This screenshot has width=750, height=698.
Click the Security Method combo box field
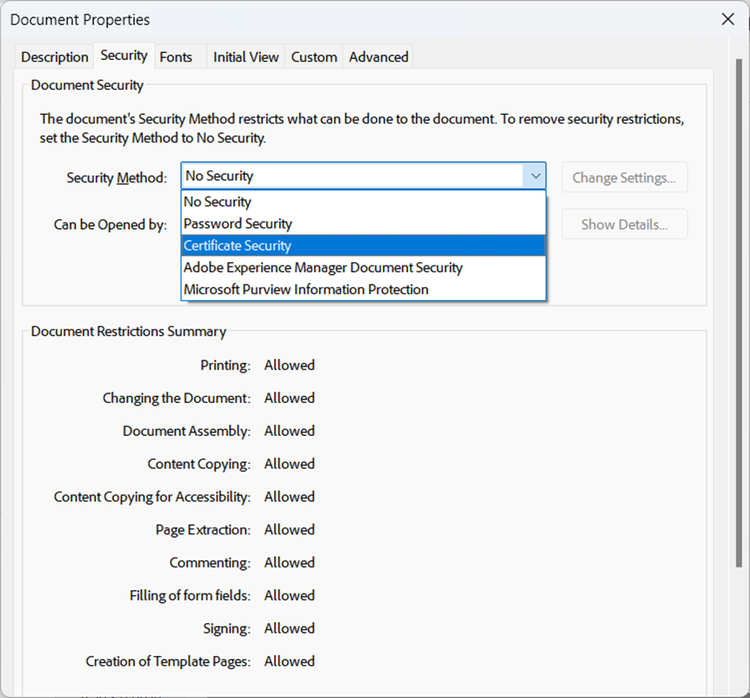tap(350, 176)
